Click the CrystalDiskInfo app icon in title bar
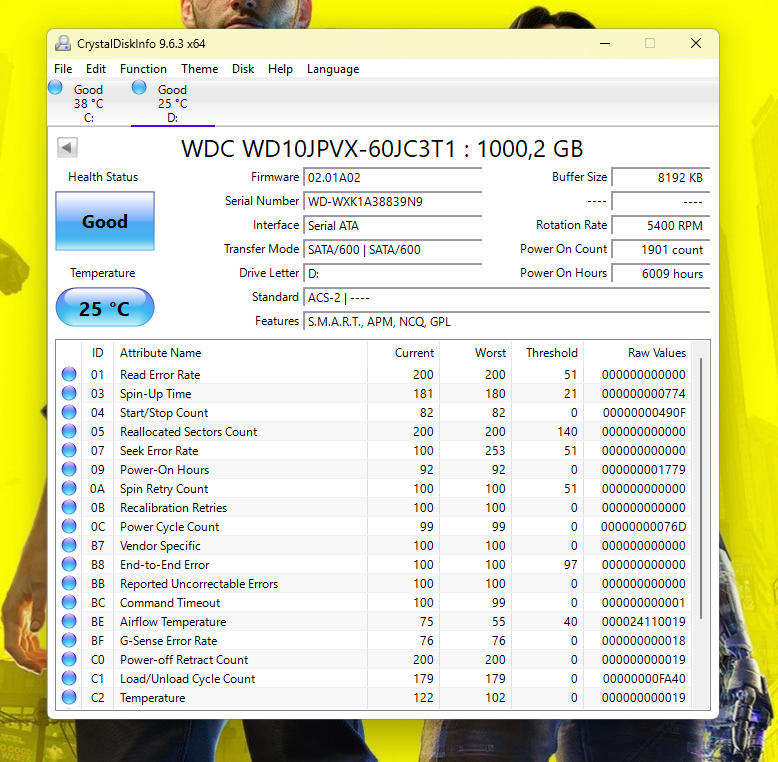This screenshot has height=762, width=778. (x=63, y=43)
